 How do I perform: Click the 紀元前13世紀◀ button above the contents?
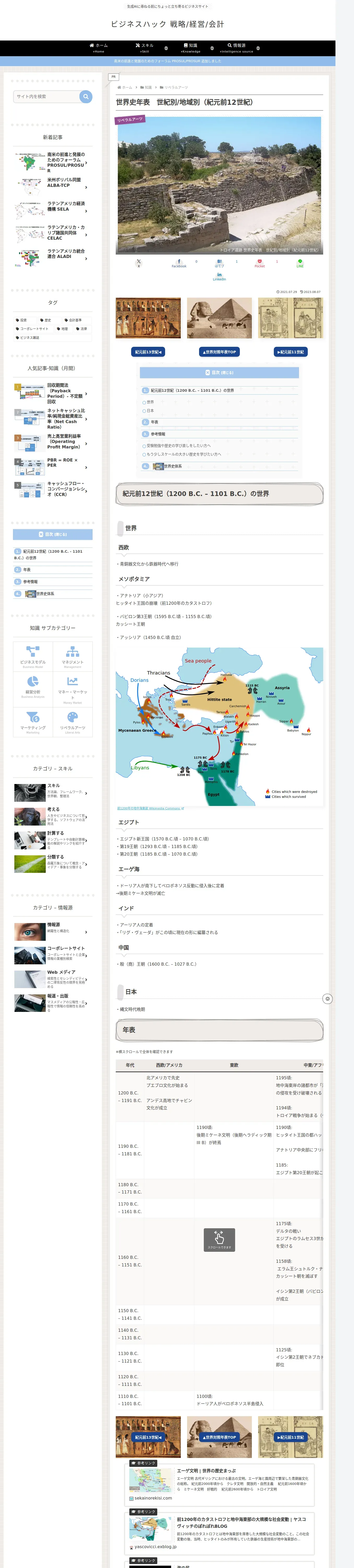point(148,352)
